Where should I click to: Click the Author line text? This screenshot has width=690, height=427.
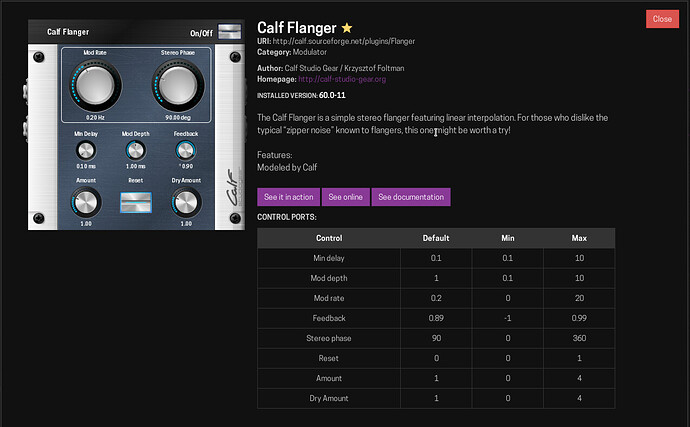coord(330,68)
